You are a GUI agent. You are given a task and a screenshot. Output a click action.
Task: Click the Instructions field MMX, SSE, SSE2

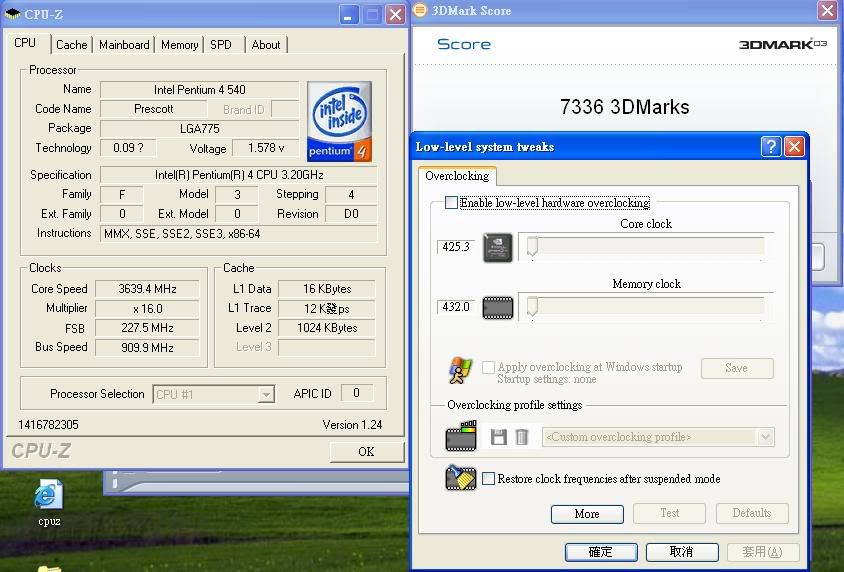click(239, 234)
